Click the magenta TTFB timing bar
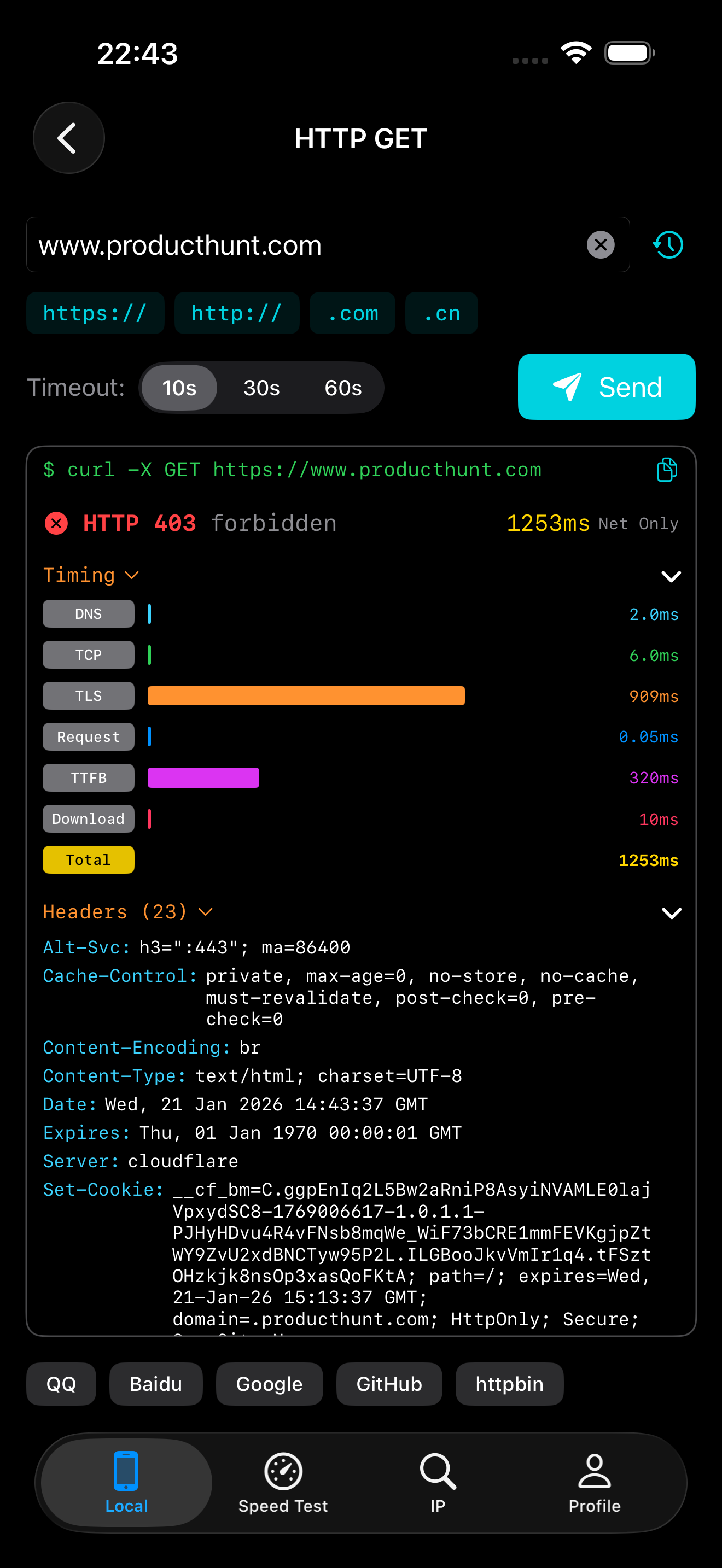722x1568 pixels. point(203,777)
